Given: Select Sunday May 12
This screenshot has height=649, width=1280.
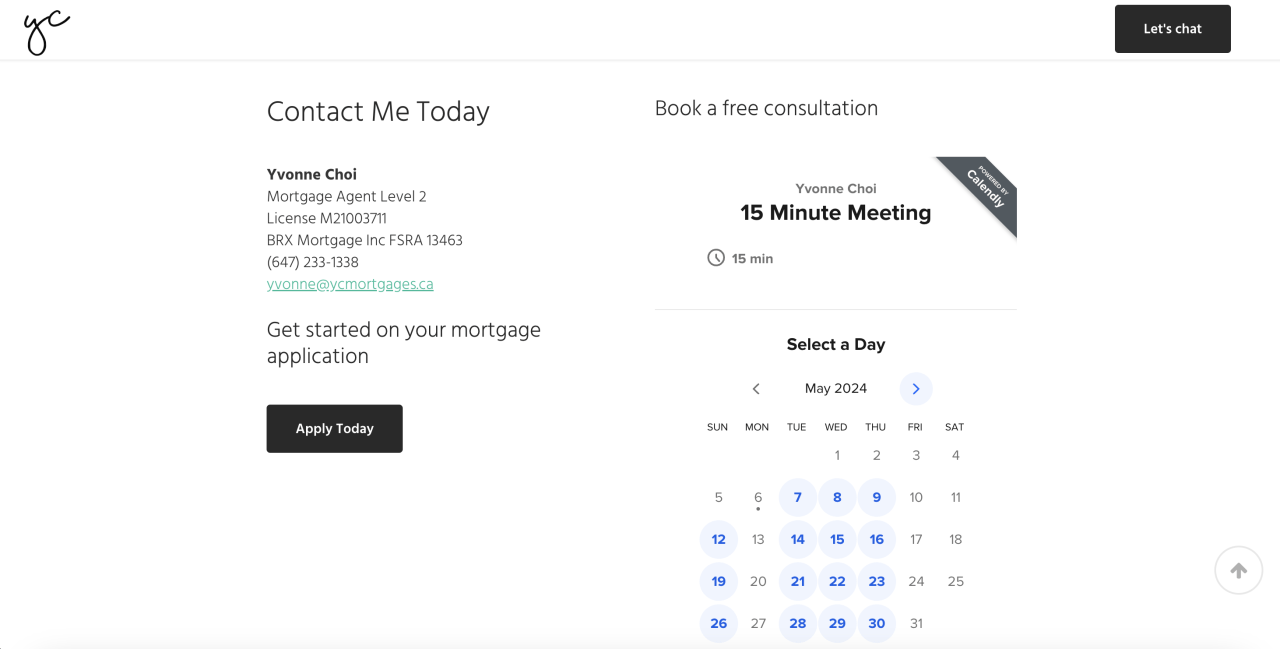Looking at the screenshot, I should point(718,539).
